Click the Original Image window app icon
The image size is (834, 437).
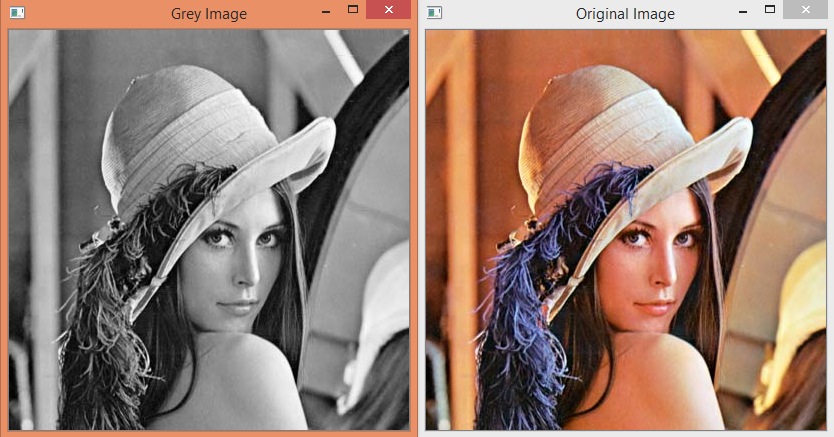click(x=435, y=12)
